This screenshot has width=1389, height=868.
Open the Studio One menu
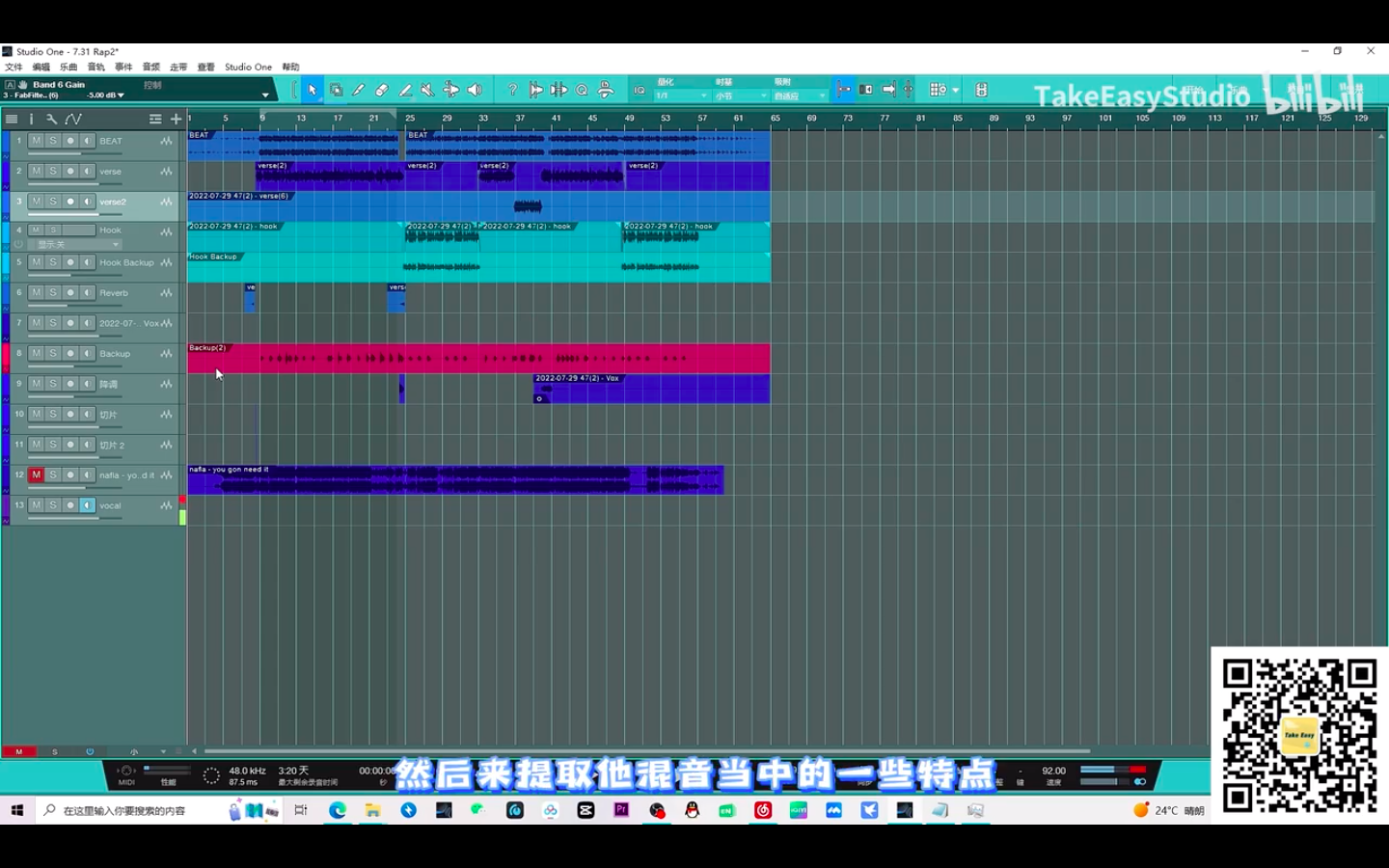point(248,67)
